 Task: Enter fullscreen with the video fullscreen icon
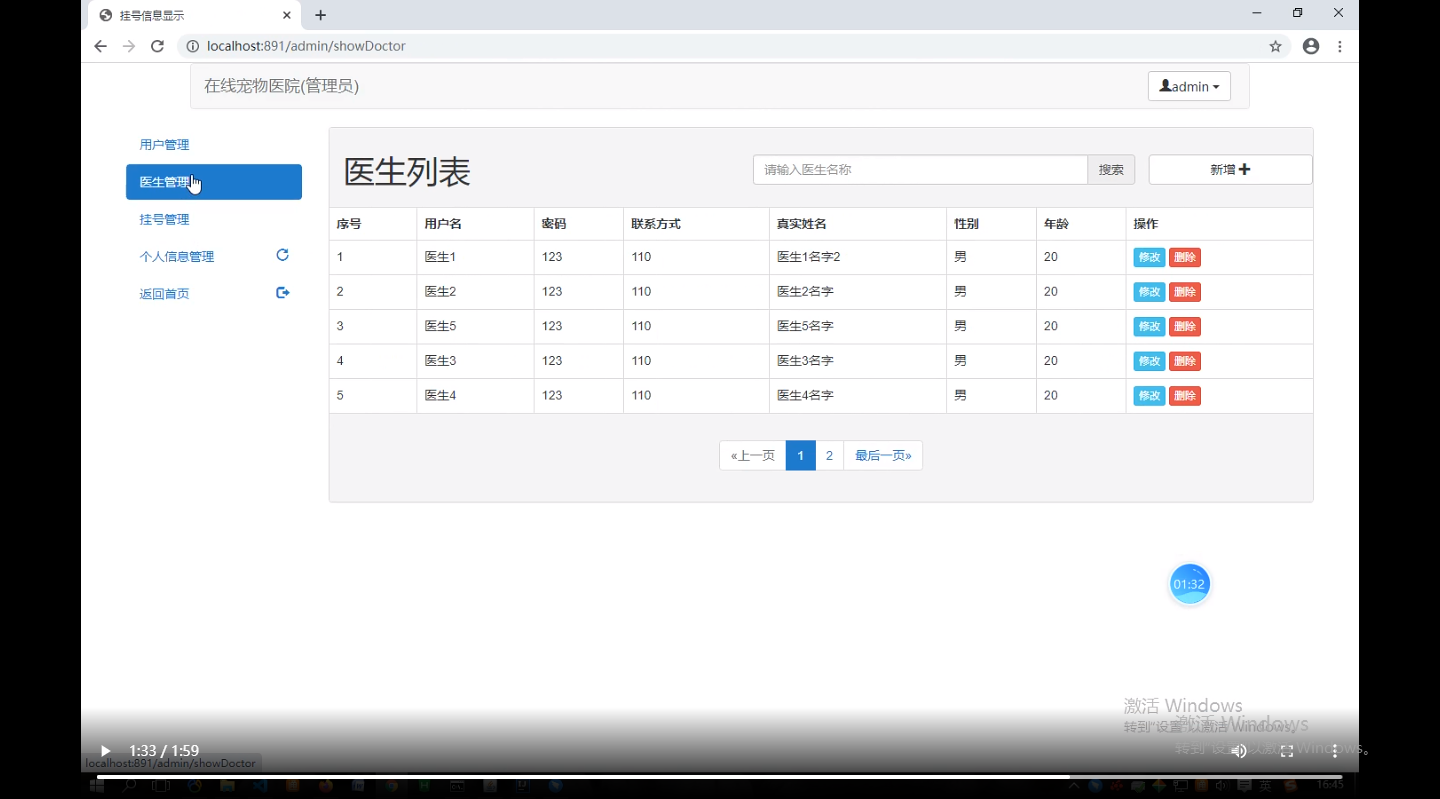[1287, 751]
